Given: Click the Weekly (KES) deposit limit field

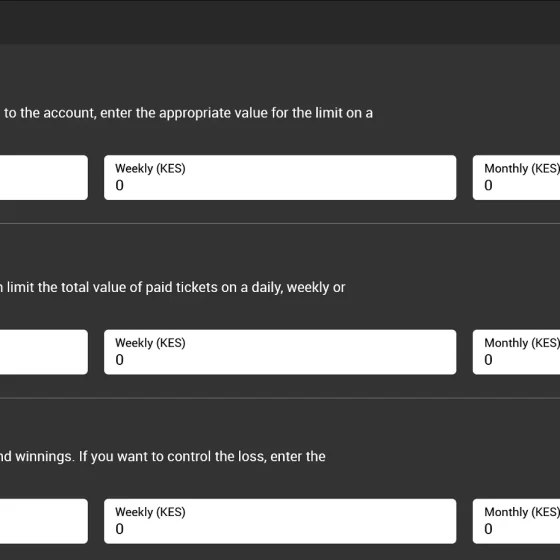Looking at the screenshot, I should click(280, 178).
